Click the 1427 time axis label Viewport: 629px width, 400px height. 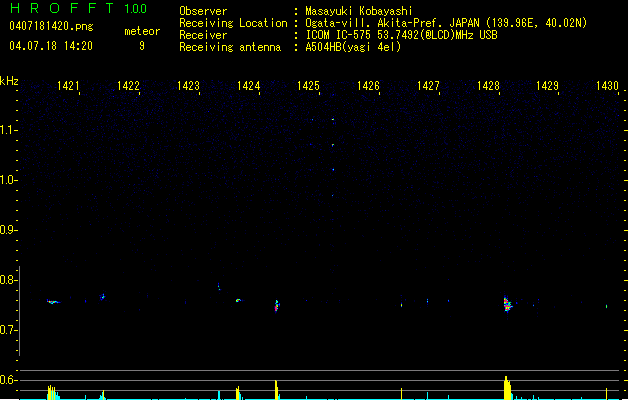(x=428, y=85)
